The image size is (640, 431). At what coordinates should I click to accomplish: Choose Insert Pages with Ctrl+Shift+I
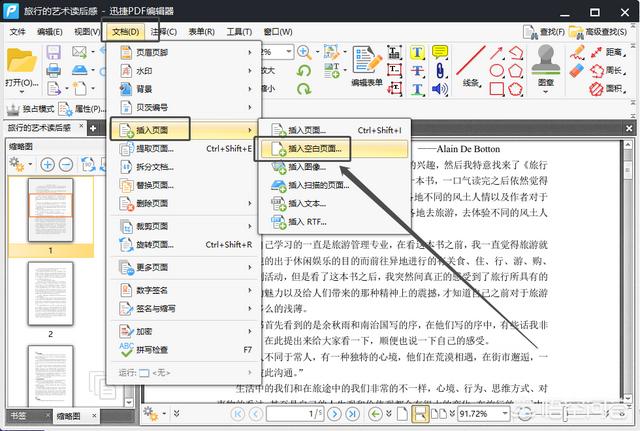click(334, 130)
